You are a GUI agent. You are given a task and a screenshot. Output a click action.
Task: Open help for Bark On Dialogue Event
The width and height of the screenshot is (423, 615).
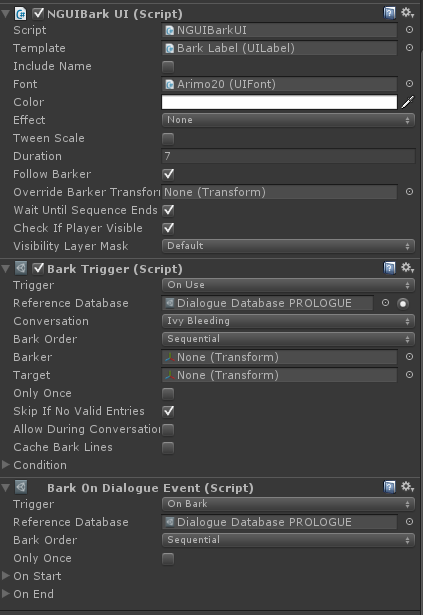click(389, 487)
